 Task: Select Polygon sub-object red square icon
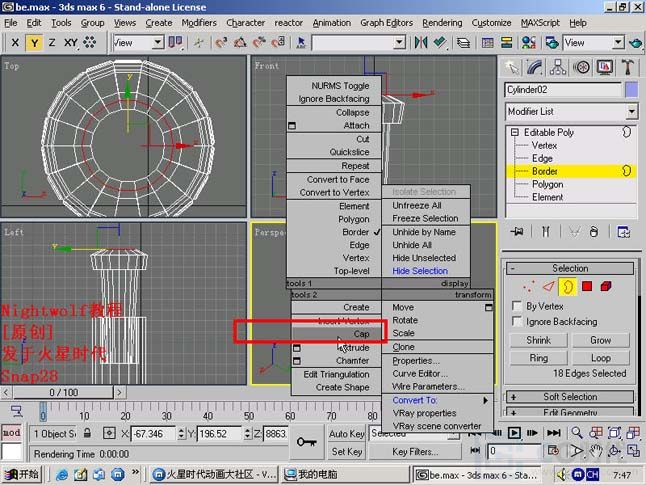[x=587, y=286]
